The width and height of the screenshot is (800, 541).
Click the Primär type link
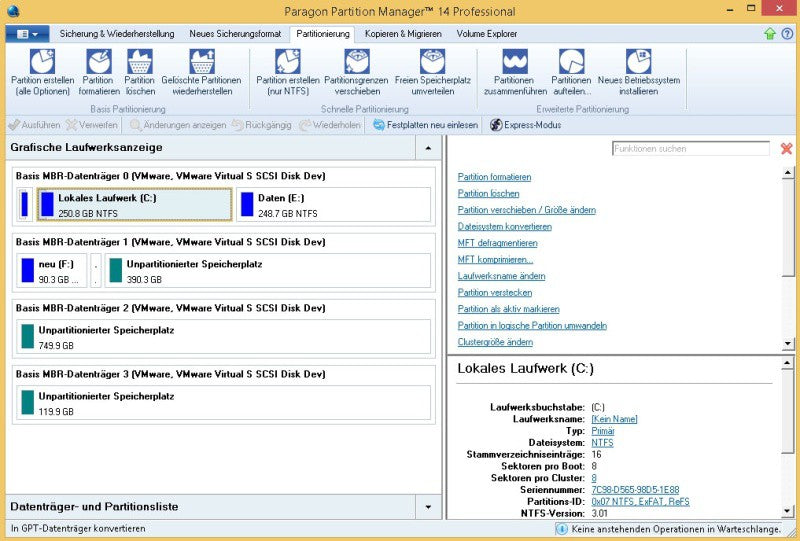(603, 431)
